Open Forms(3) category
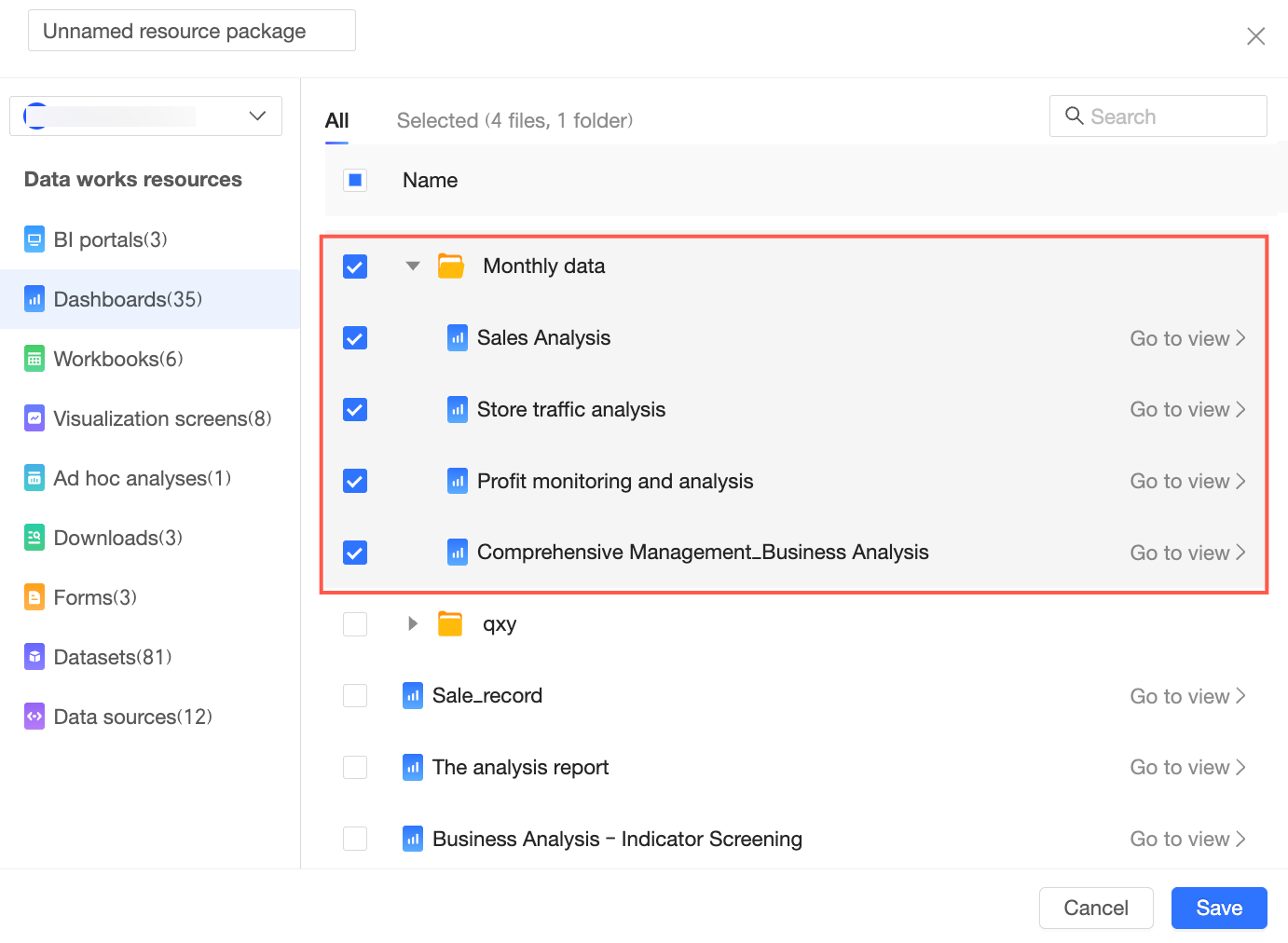 (150, 597)
